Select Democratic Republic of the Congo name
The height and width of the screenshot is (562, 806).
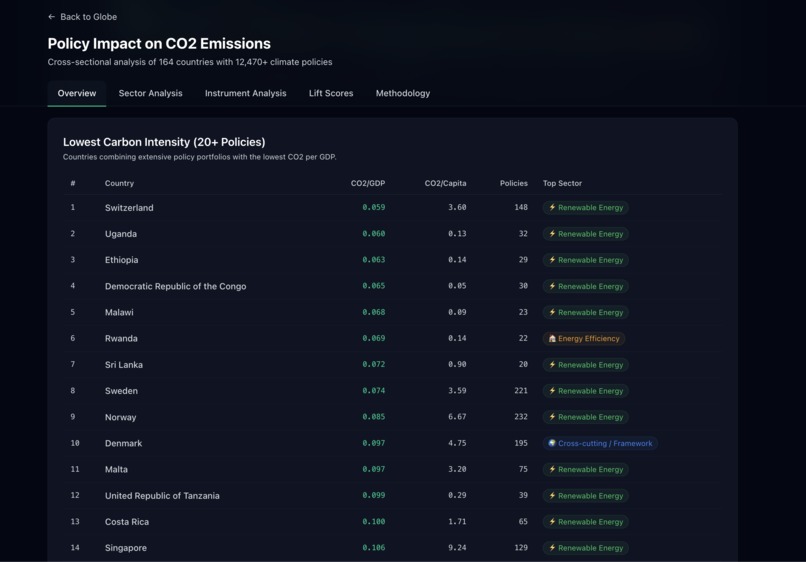click(x=175, y=286)
